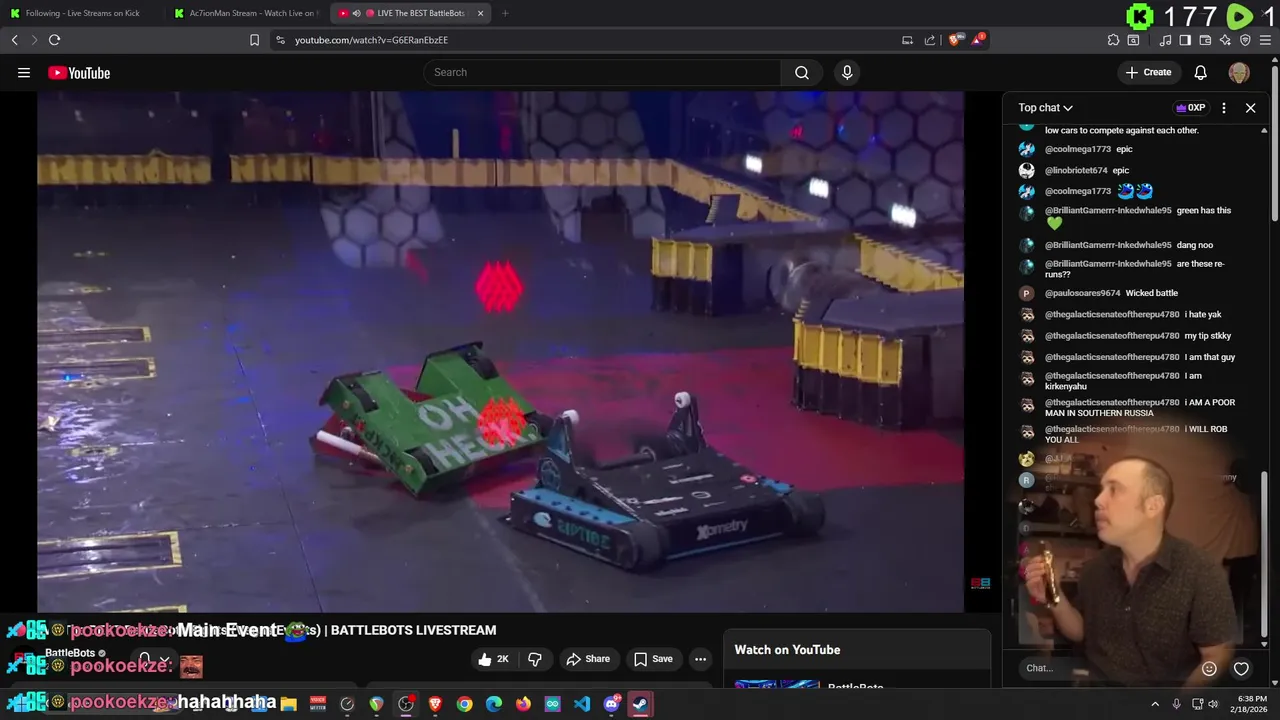
Task: Open Steam from taskbar
Action: 640,704
